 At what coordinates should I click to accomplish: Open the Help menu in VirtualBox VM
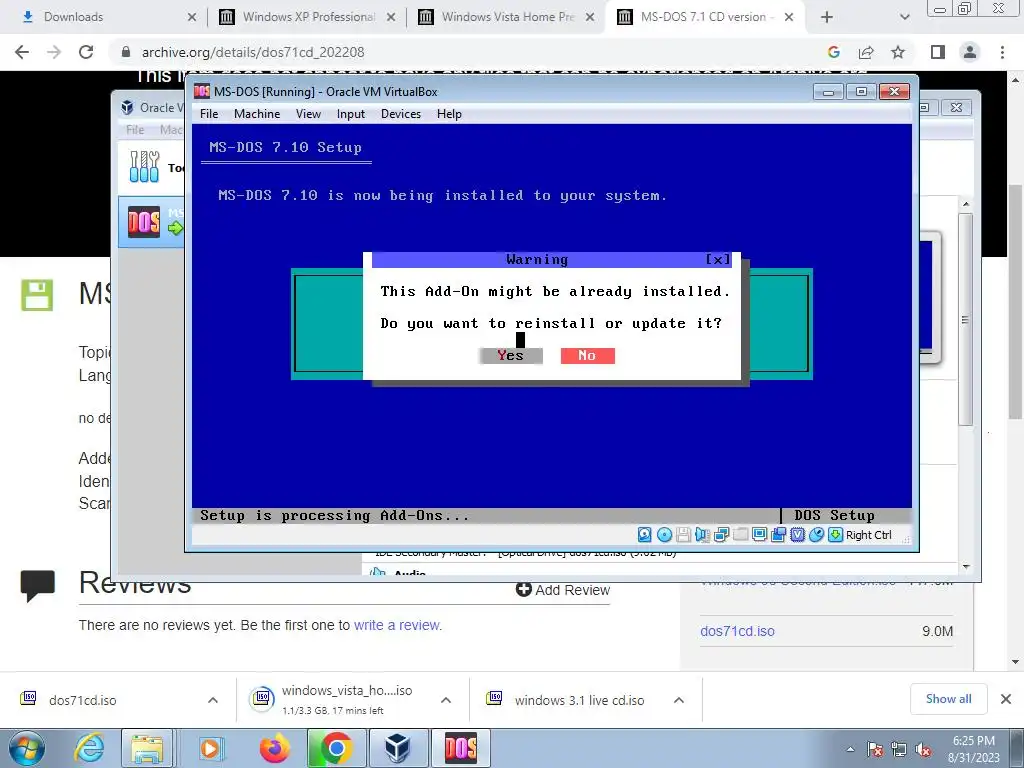449,114
